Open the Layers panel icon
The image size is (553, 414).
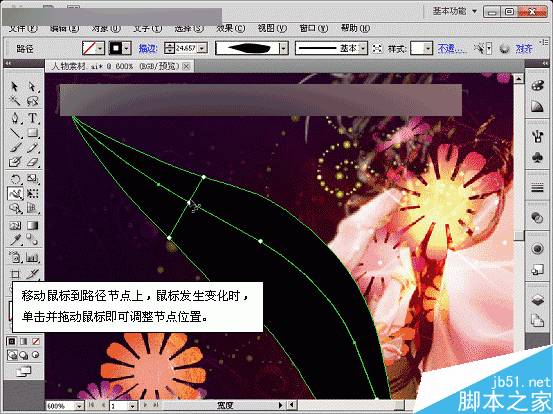click(537, 300)
